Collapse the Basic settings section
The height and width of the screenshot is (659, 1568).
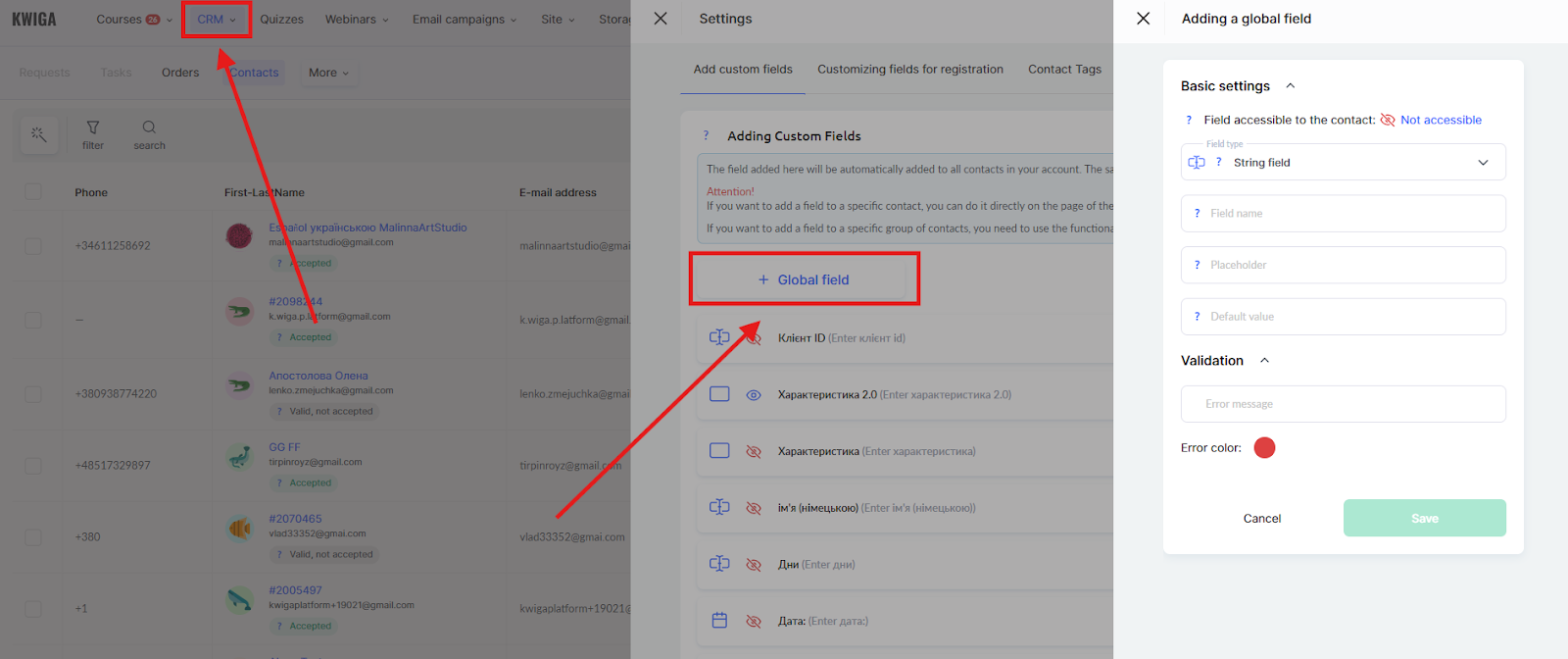(1290, 86)
